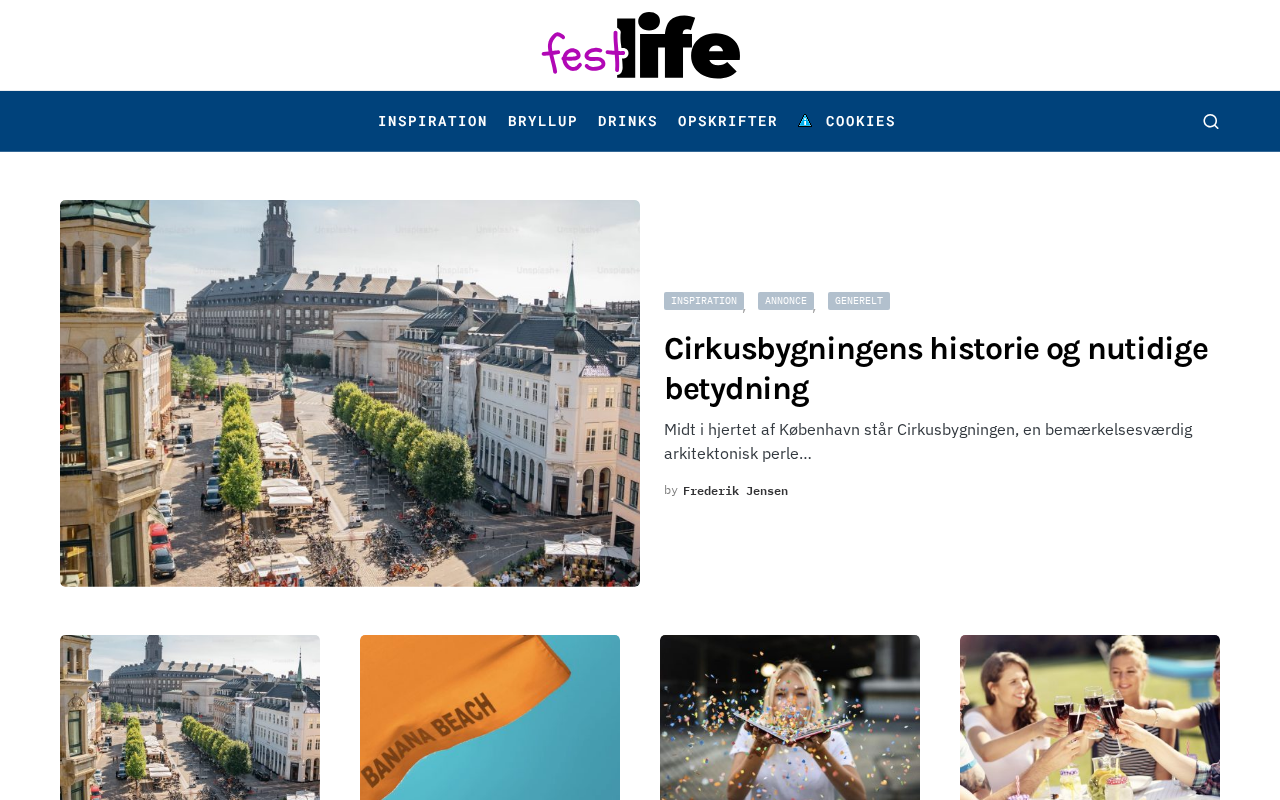Open the Inspiration menu item
The height and width of the screenshot is (800, 1280).
tap(433, 121)
